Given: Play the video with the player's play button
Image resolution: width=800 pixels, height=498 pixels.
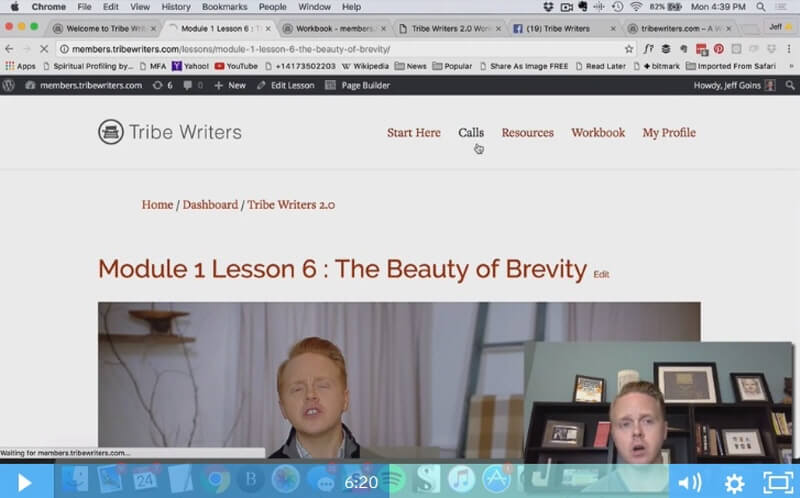Looking at the screenshot, I should point(24,482).
